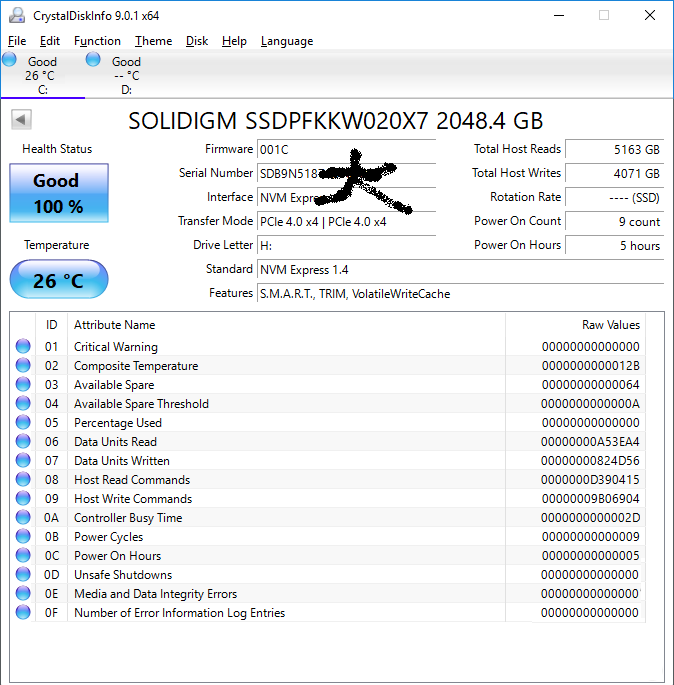Click the Data Units Written status orb
The image size is (674, 685).
[x=23, y=460]
